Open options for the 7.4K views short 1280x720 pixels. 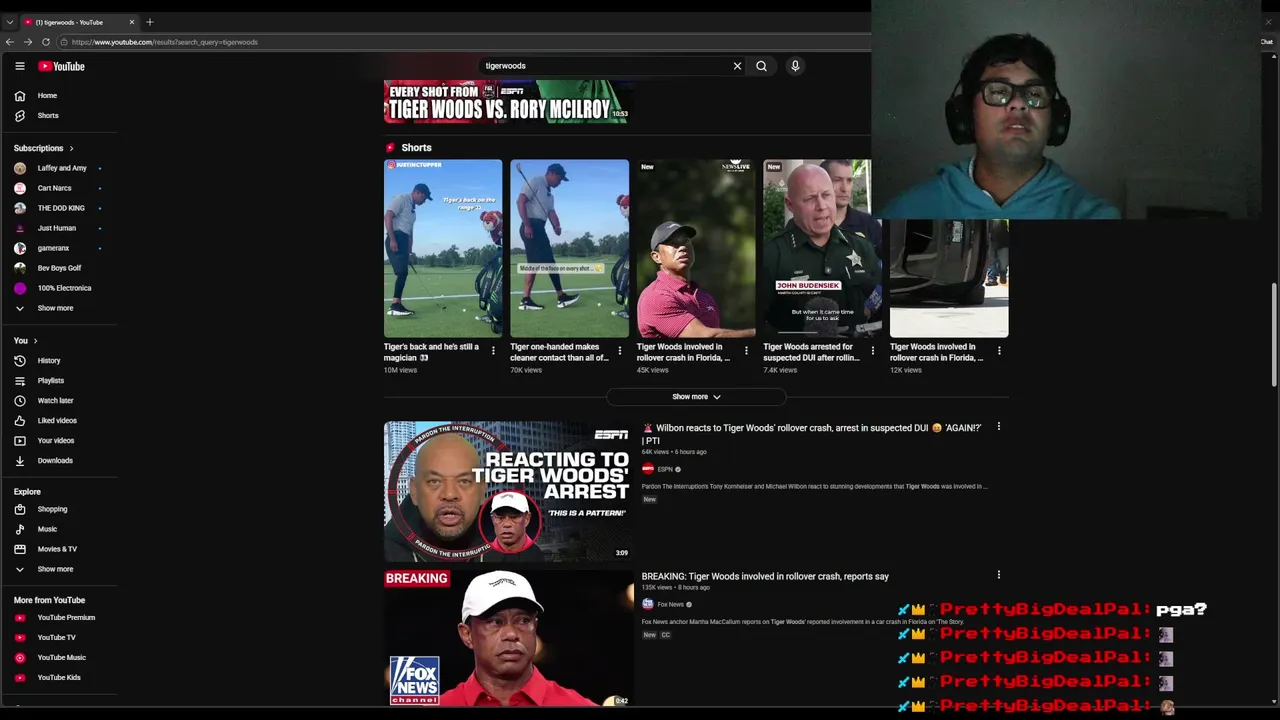click(x=872, y=351)
